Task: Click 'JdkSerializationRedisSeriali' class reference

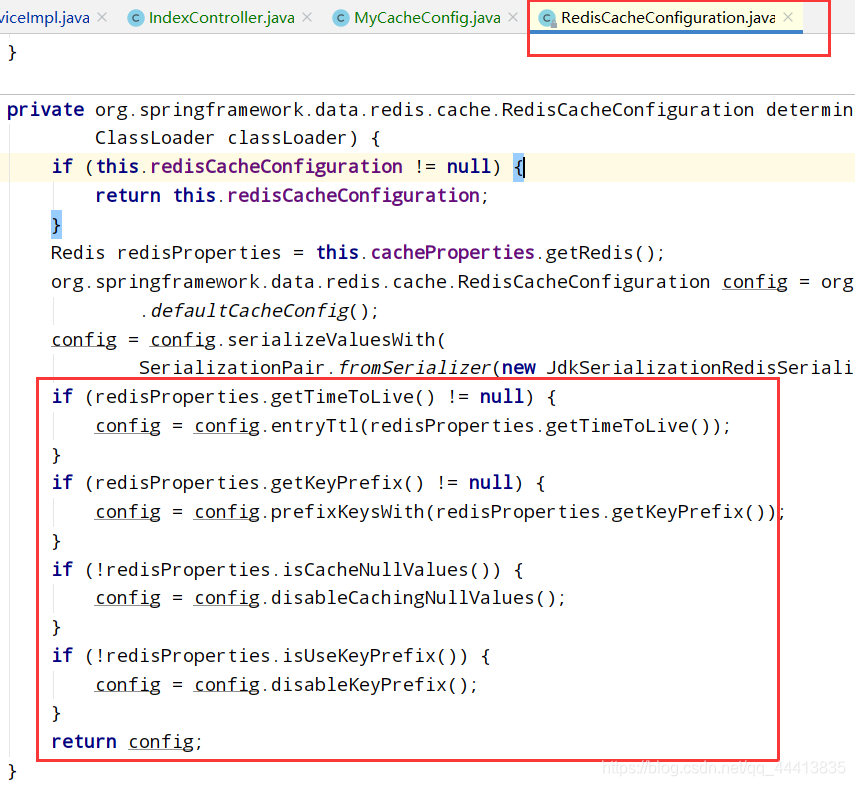Action: click(x=700, y=368)
